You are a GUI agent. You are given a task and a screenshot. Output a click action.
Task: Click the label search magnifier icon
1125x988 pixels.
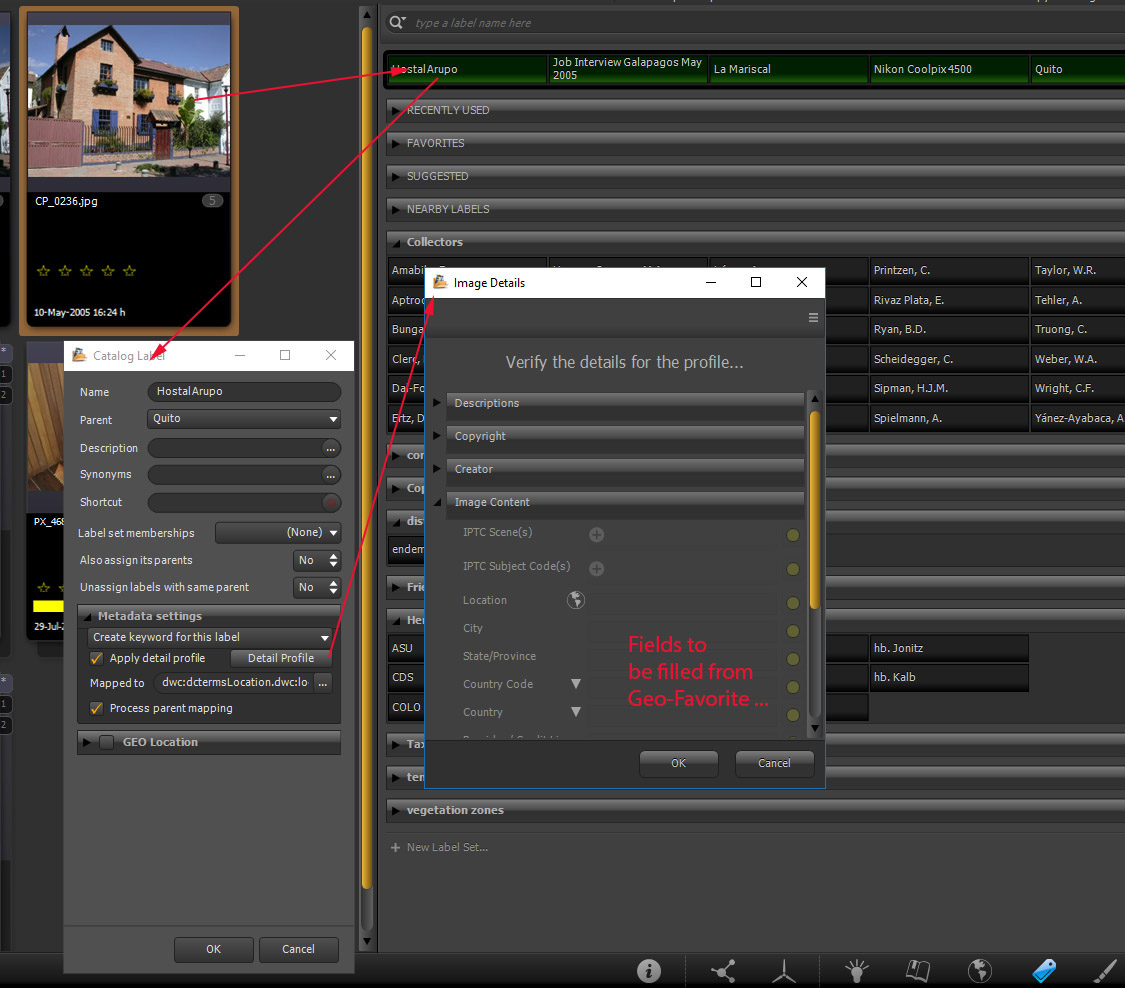coord(397,22)
